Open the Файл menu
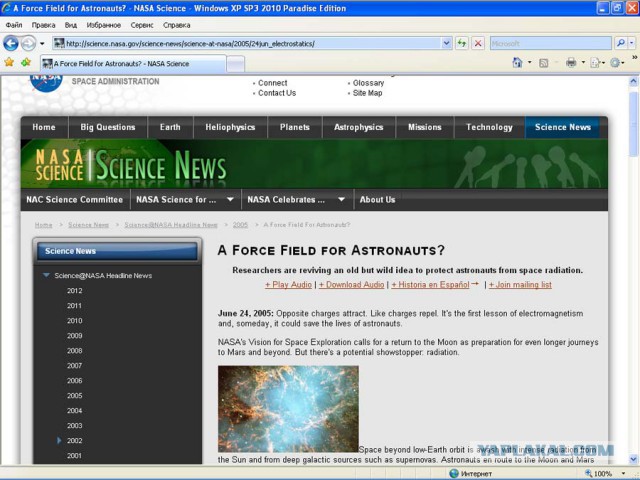The height and width of the screenshot is (480, 640). pyautogui.click(x=14, y=25)
